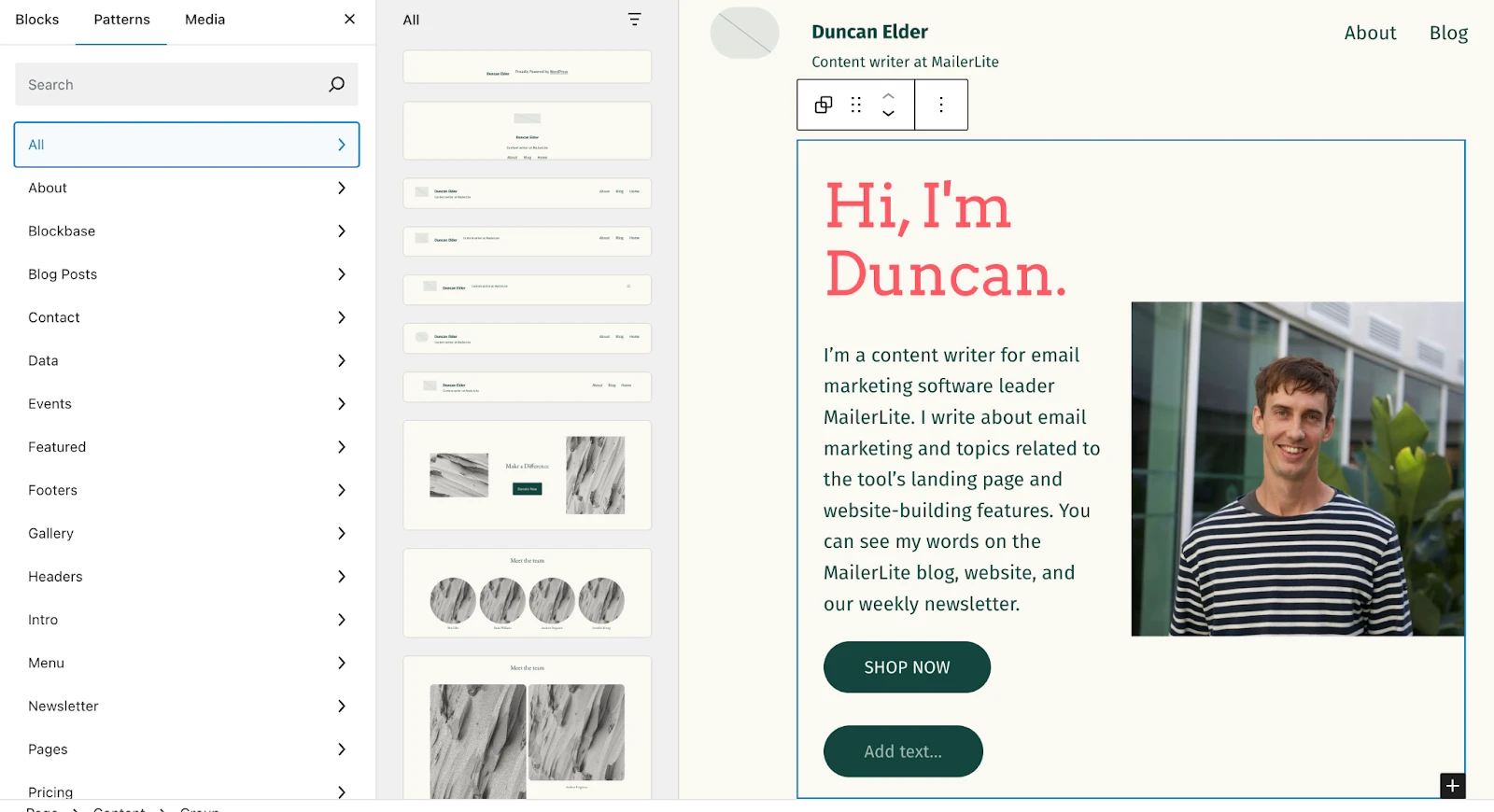Move the block down with arrow
Viewport: 1494px width, 812px height.
click(888, 114)
